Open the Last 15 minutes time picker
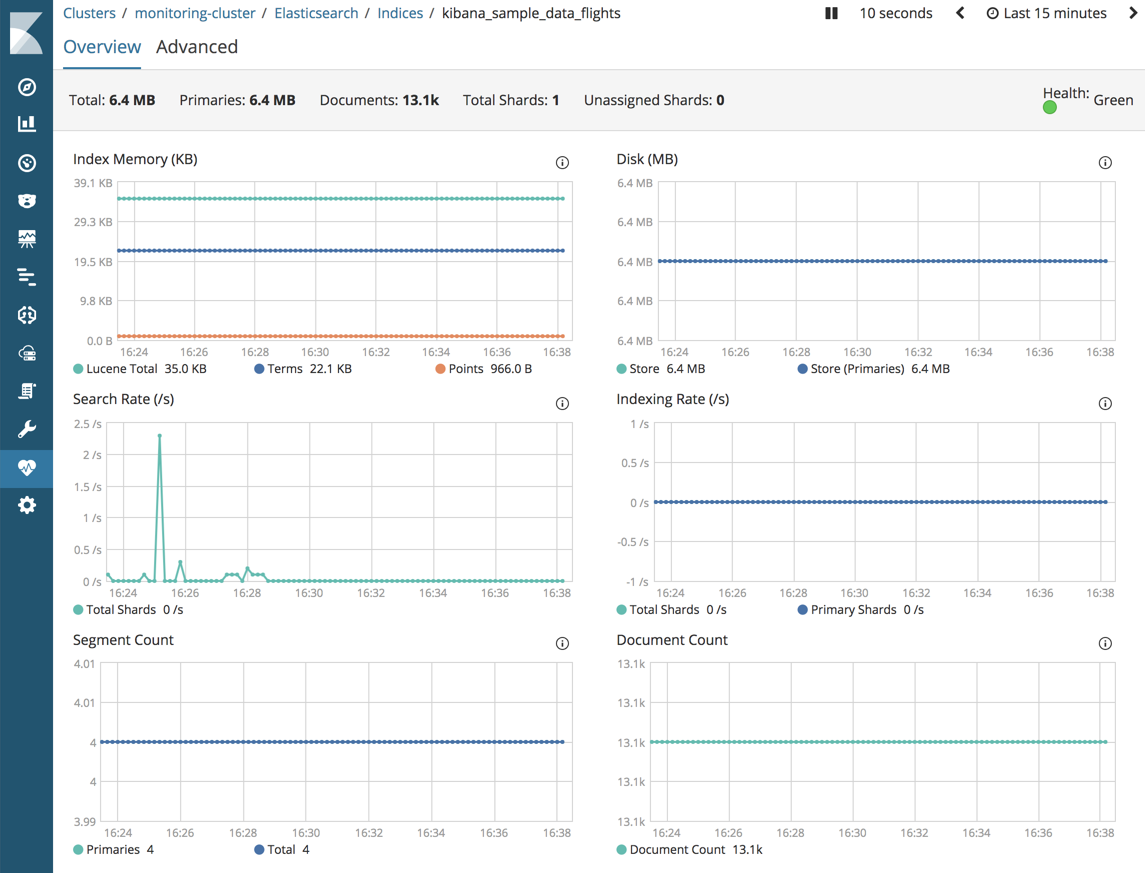1148x873 pixels. [x=1046, y=13]
